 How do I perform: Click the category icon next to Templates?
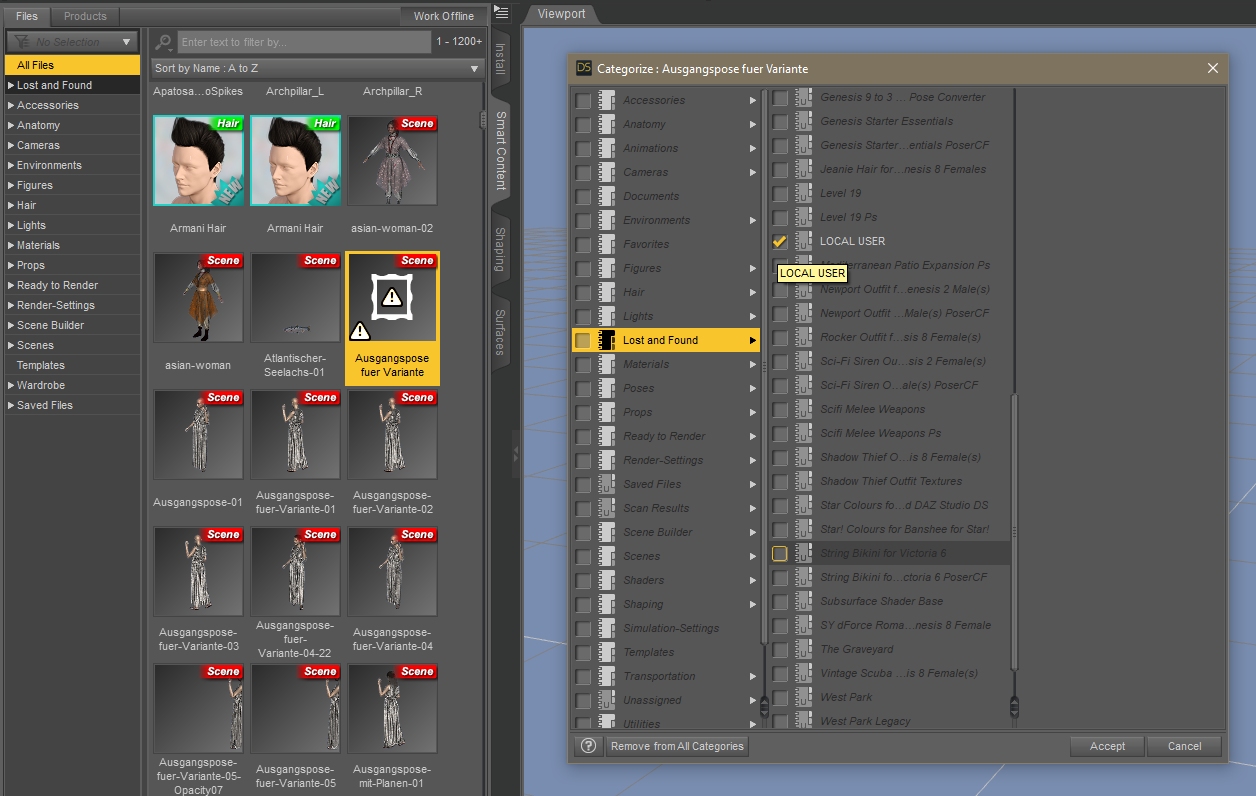[x=606, y=652]
